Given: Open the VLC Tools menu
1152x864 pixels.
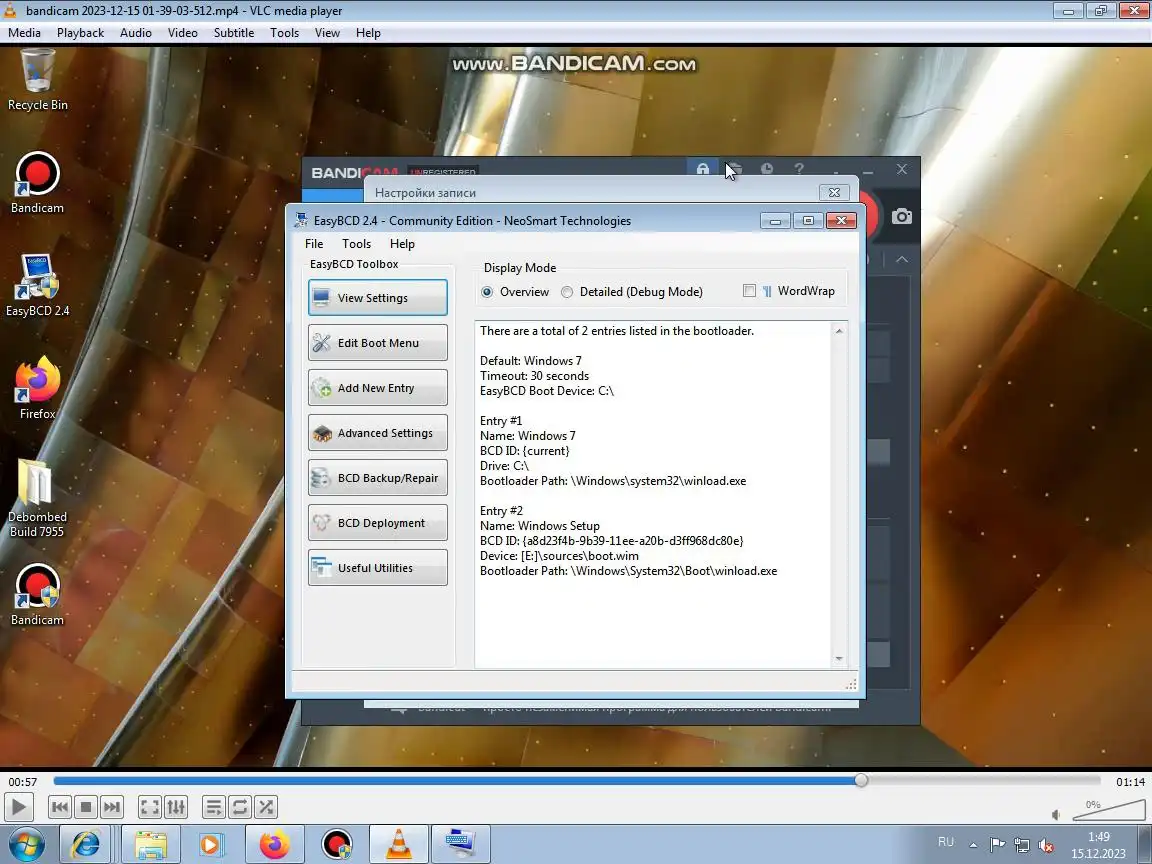Looking at the screenshot, I should click(x=284, y=32).
